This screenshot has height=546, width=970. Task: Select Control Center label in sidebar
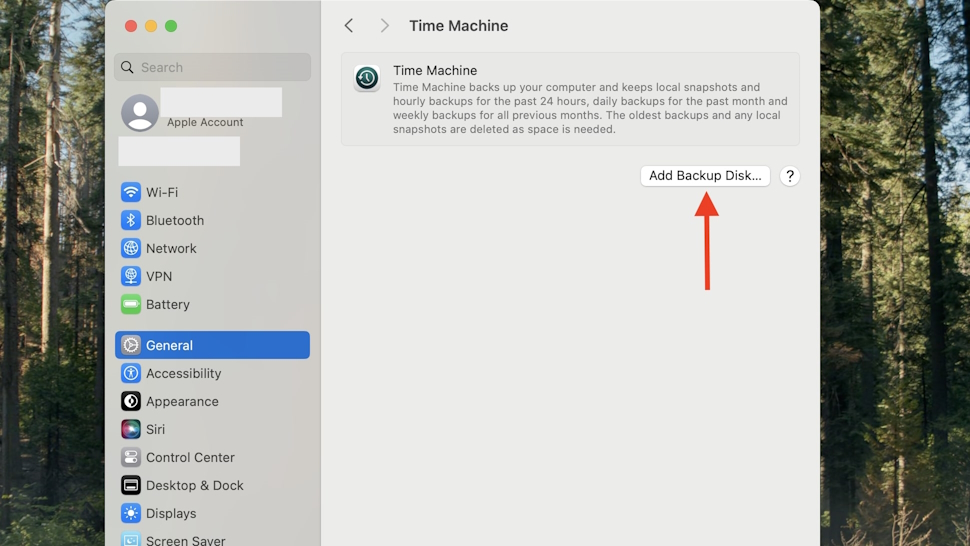tap(191, 458)
